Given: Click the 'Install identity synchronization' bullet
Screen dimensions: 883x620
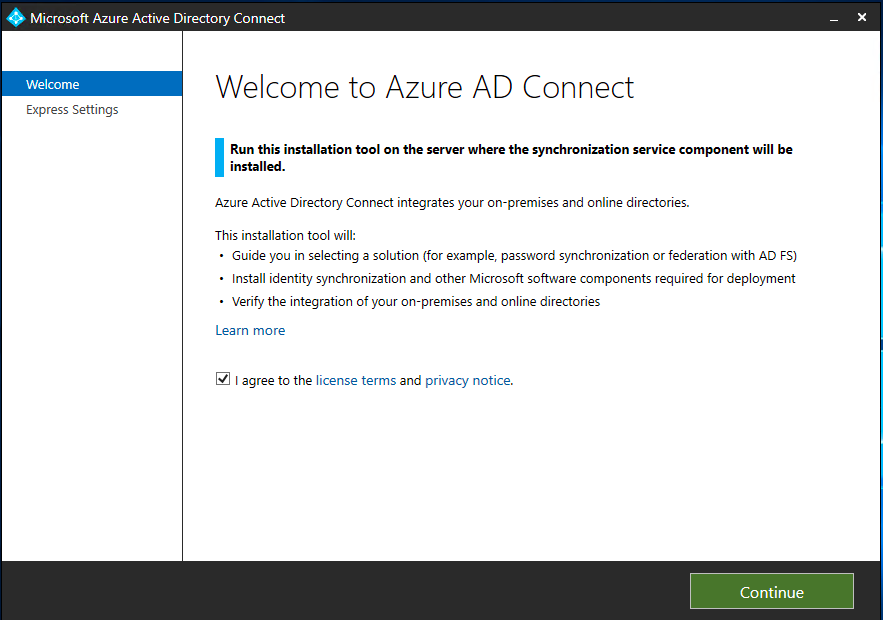Looking at the screenshot, I should click(514, 279).
